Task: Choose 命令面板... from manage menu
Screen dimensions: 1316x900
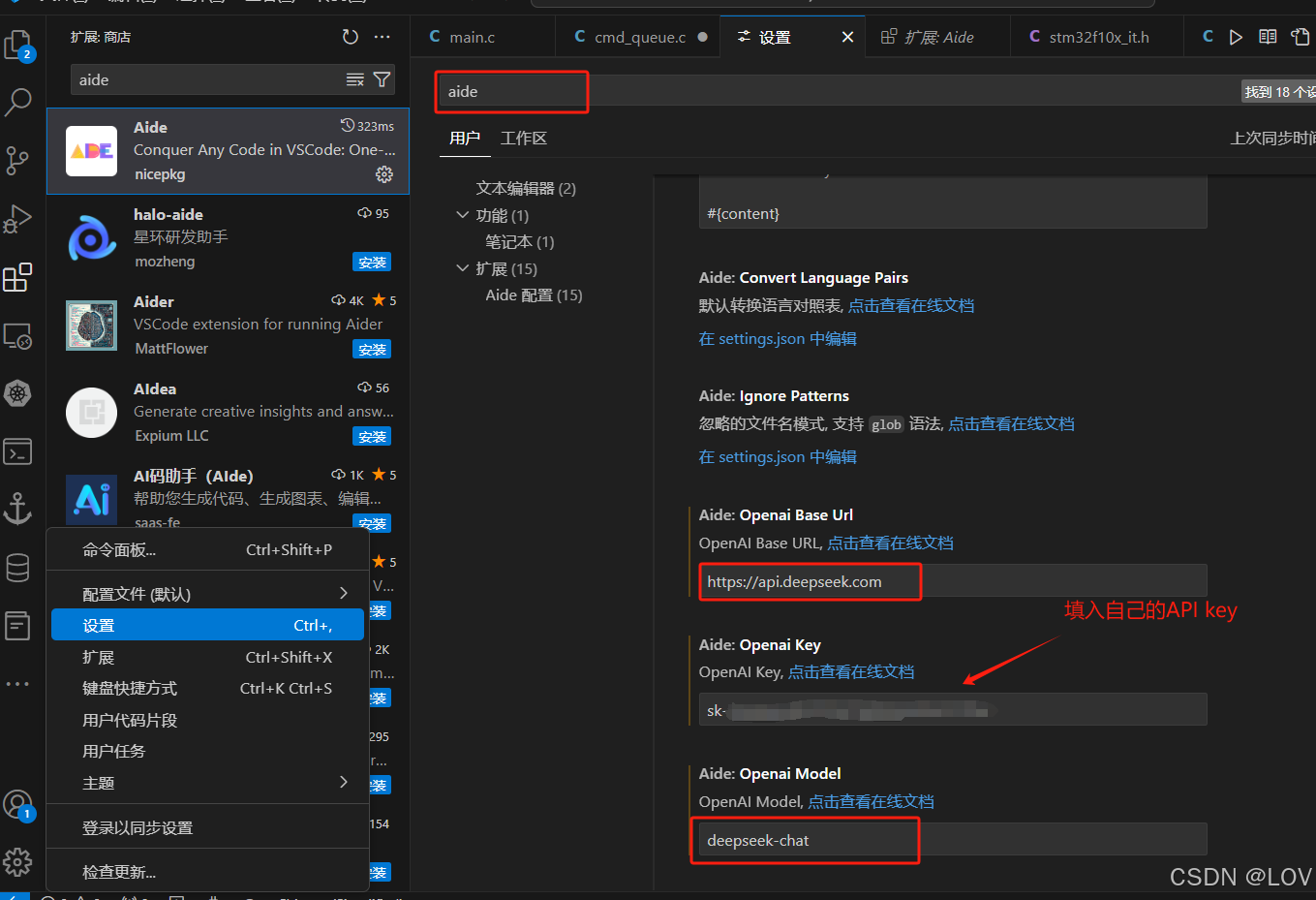Action: [x=207, y=549]
